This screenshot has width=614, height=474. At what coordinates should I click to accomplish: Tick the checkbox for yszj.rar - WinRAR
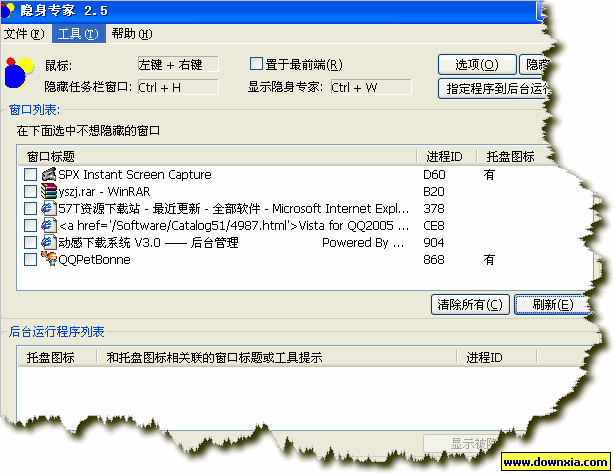coord(30,192)
